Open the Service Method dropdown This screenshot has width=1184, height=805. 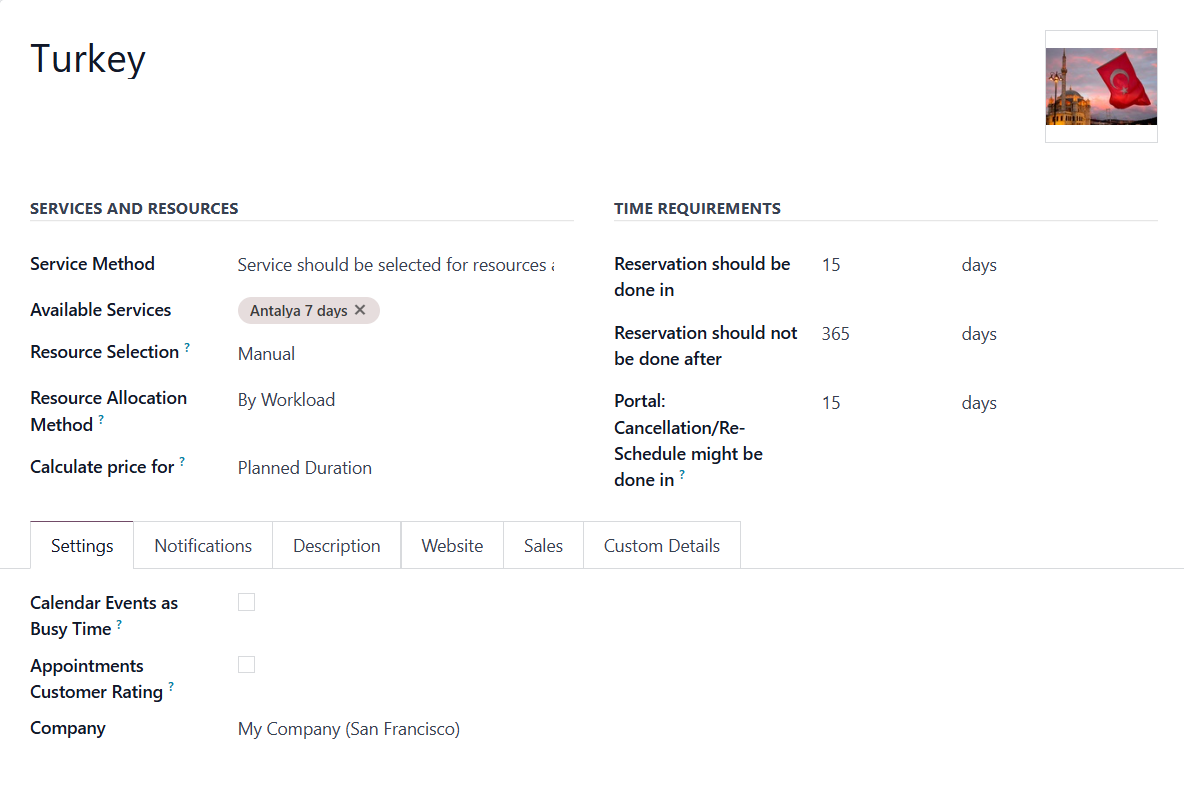tap(396, 265)
